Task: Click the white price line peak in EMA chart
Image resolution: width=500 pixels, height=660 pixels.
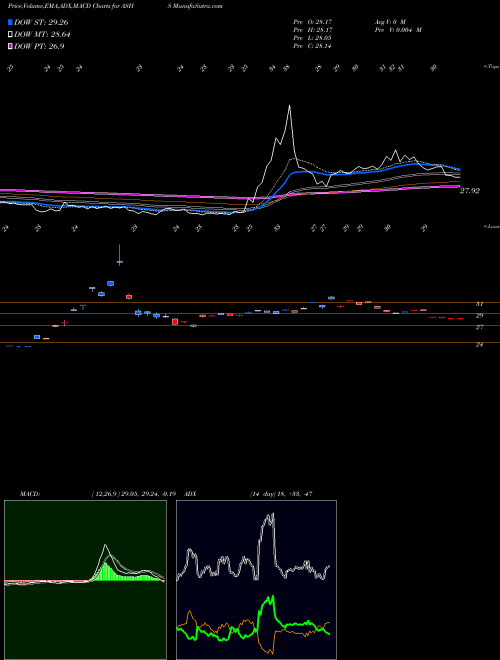Action: (290, 106)
